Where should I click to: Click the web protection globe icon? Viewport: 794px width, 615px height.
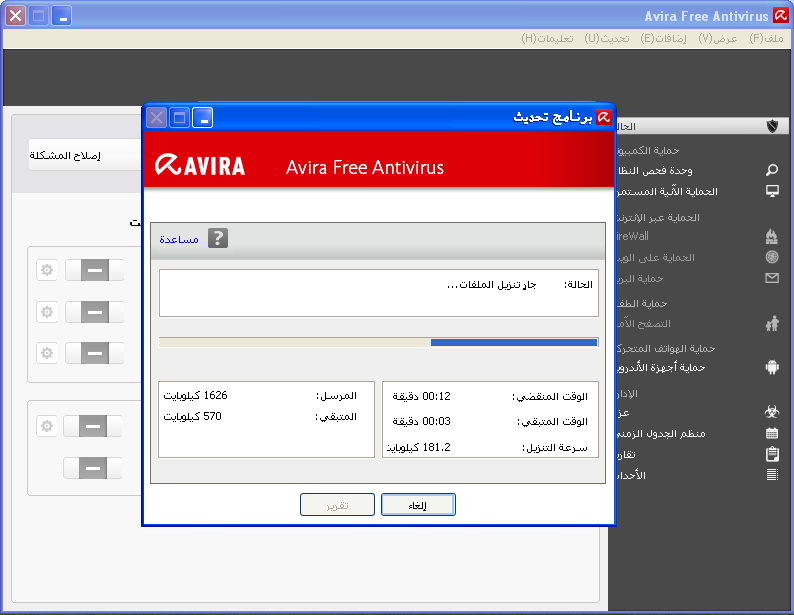772,257
